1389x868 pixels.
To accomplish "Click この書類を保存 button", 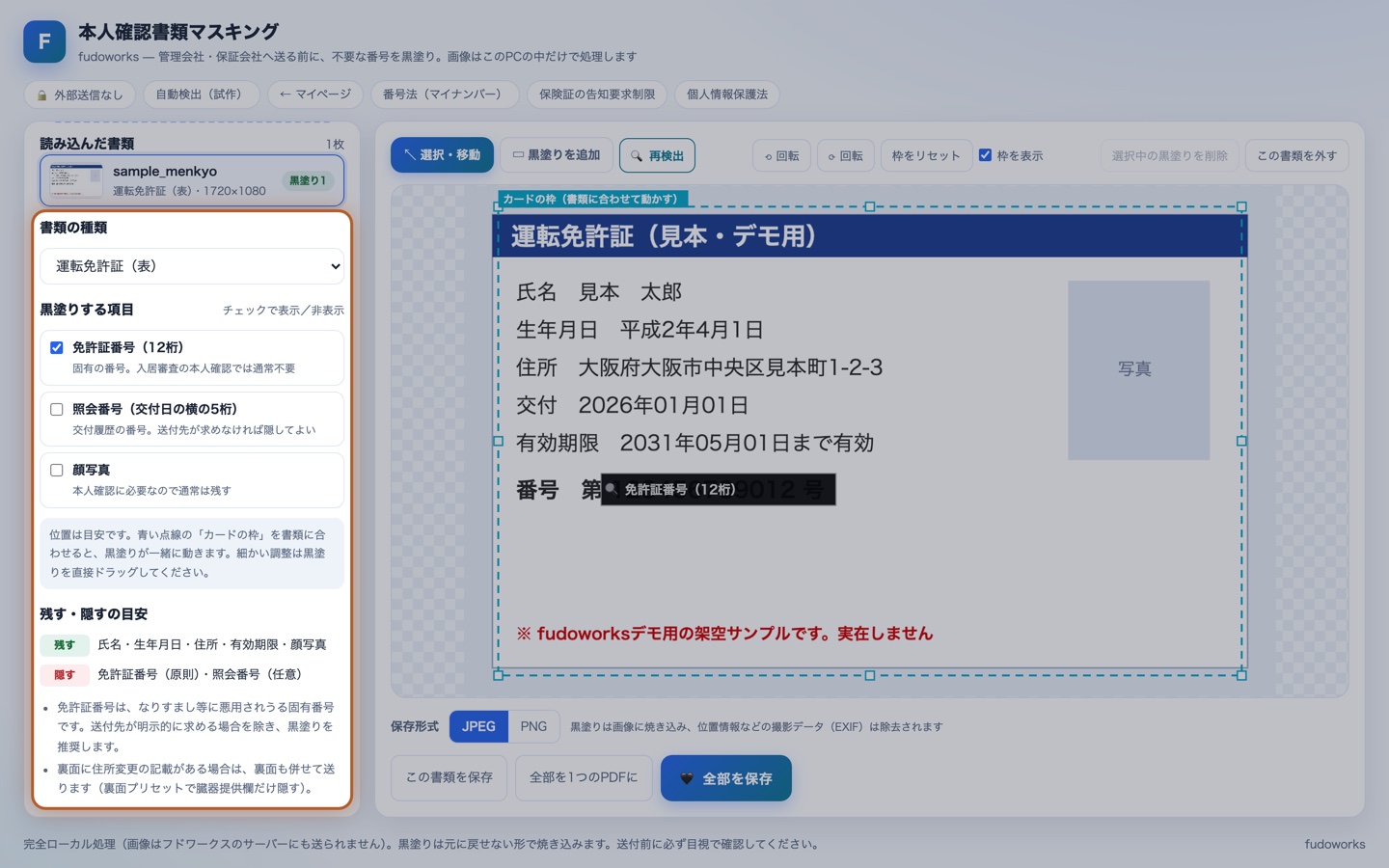I will click(449, 777).
